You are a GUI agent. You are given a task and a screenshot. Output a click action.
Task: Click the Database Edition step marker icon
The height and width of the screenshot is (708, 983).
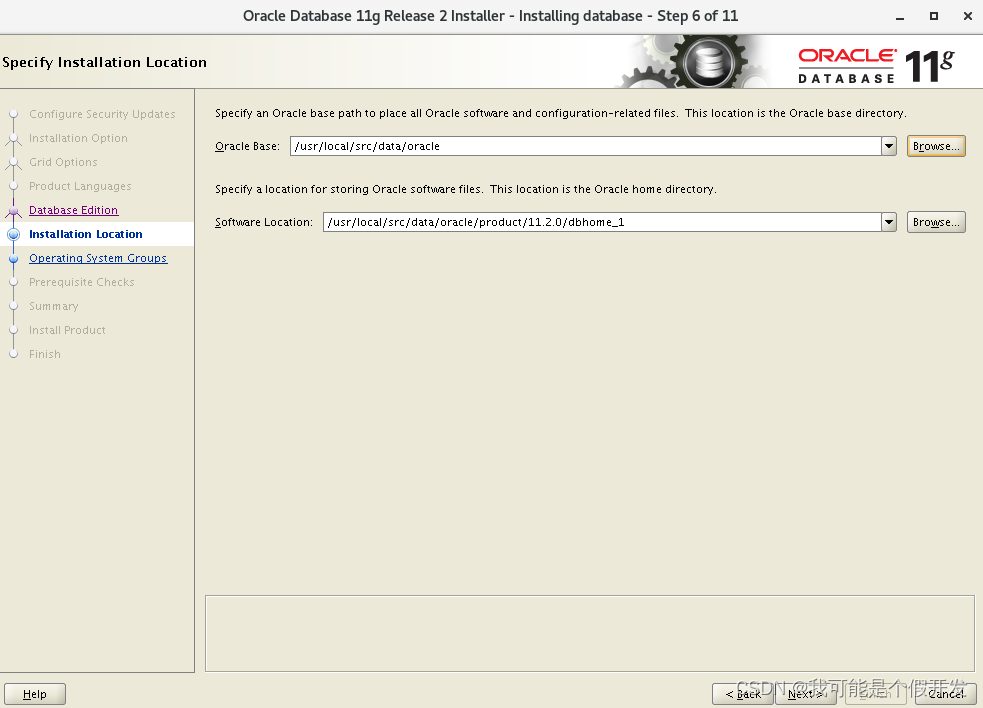click(x=14, y=211)
